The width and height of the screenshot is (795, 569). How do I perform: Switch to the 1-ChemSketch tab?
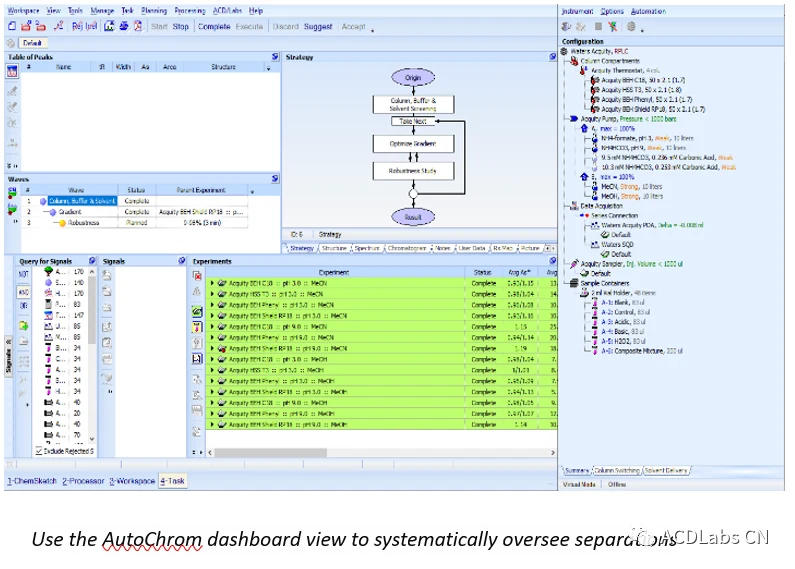point(32,481)
